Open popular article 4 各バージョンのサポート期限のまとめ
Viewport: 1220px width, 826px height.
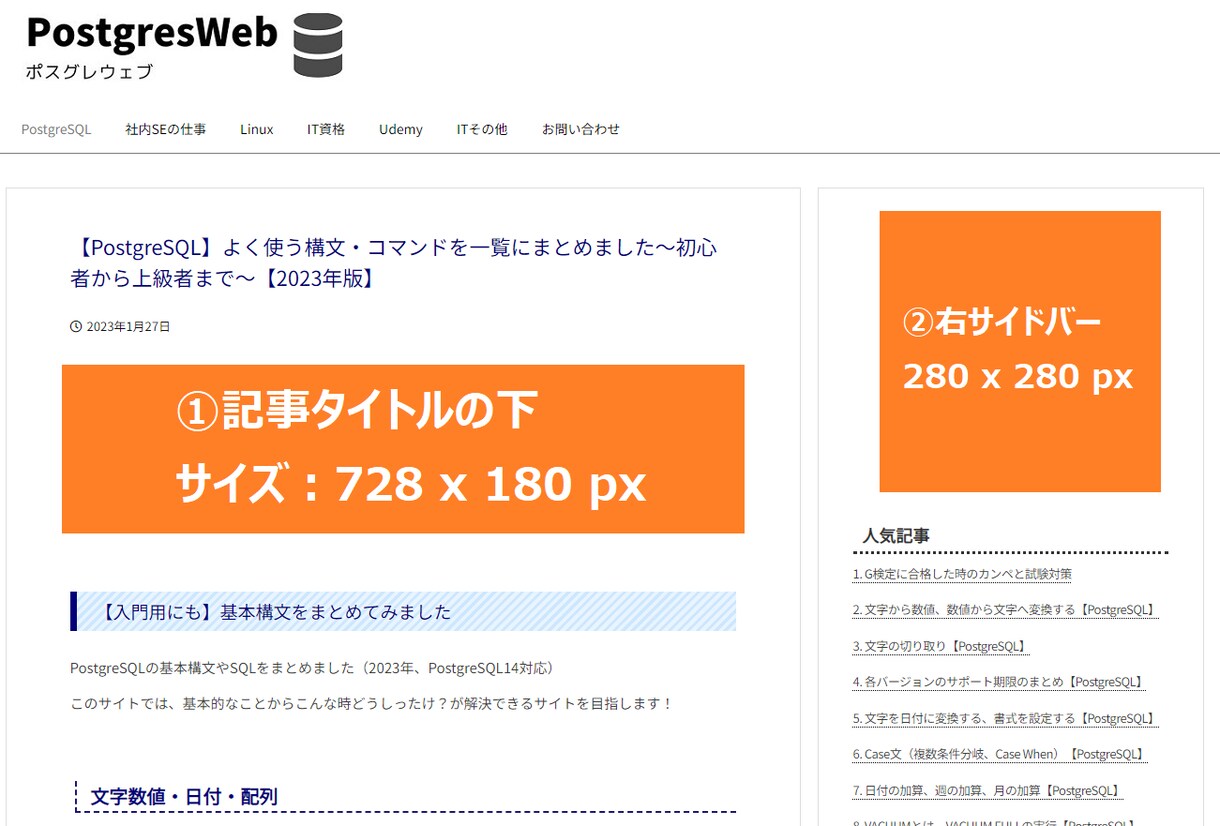click(999, 682)
